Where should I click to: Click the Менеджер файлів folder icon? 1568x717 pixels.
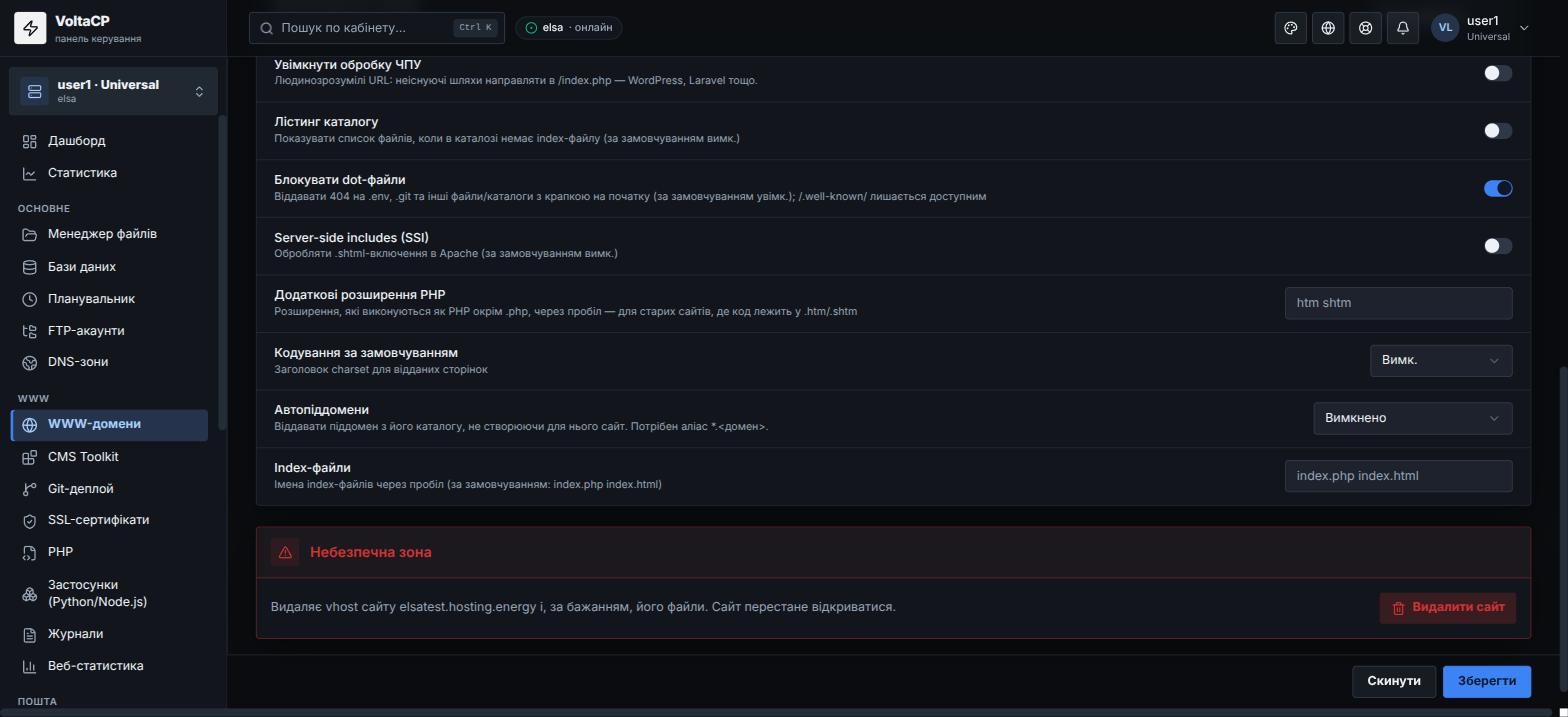click(30, 234)
